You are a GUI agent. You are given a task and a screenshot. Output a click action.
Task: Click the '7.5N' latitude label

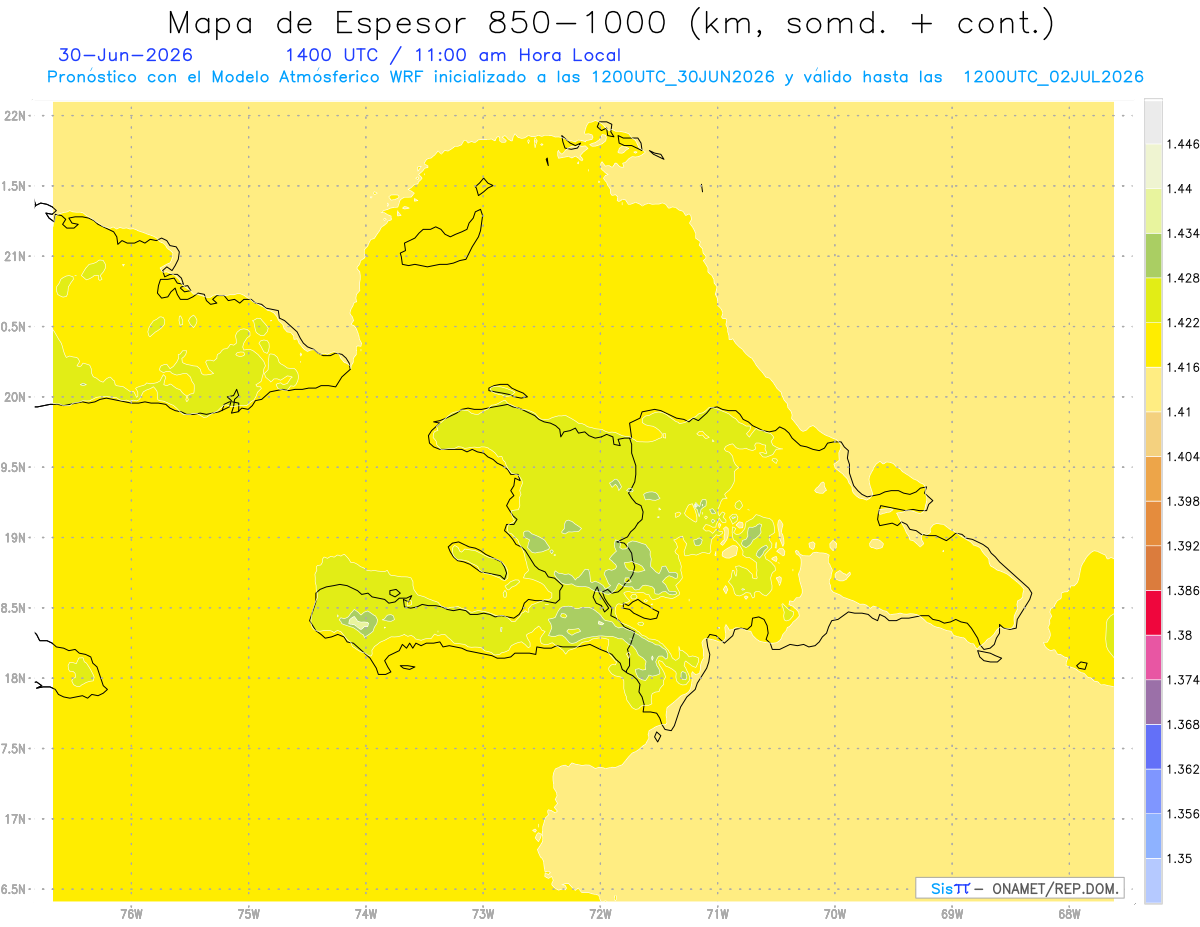tap(14, 750)
